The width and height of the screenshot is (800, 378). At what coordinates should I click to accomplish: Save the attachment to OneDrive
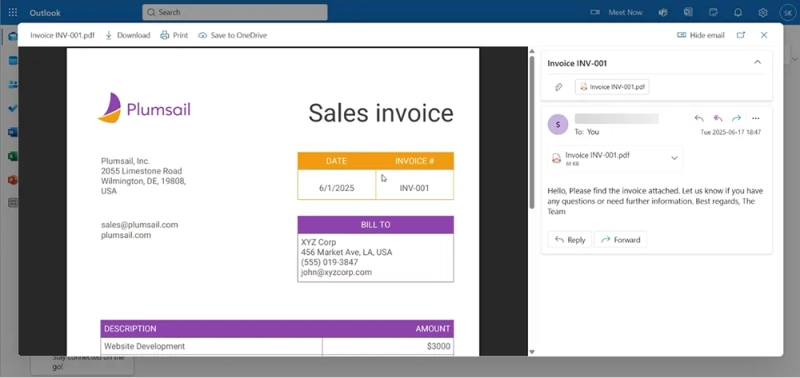coord(233,35)
